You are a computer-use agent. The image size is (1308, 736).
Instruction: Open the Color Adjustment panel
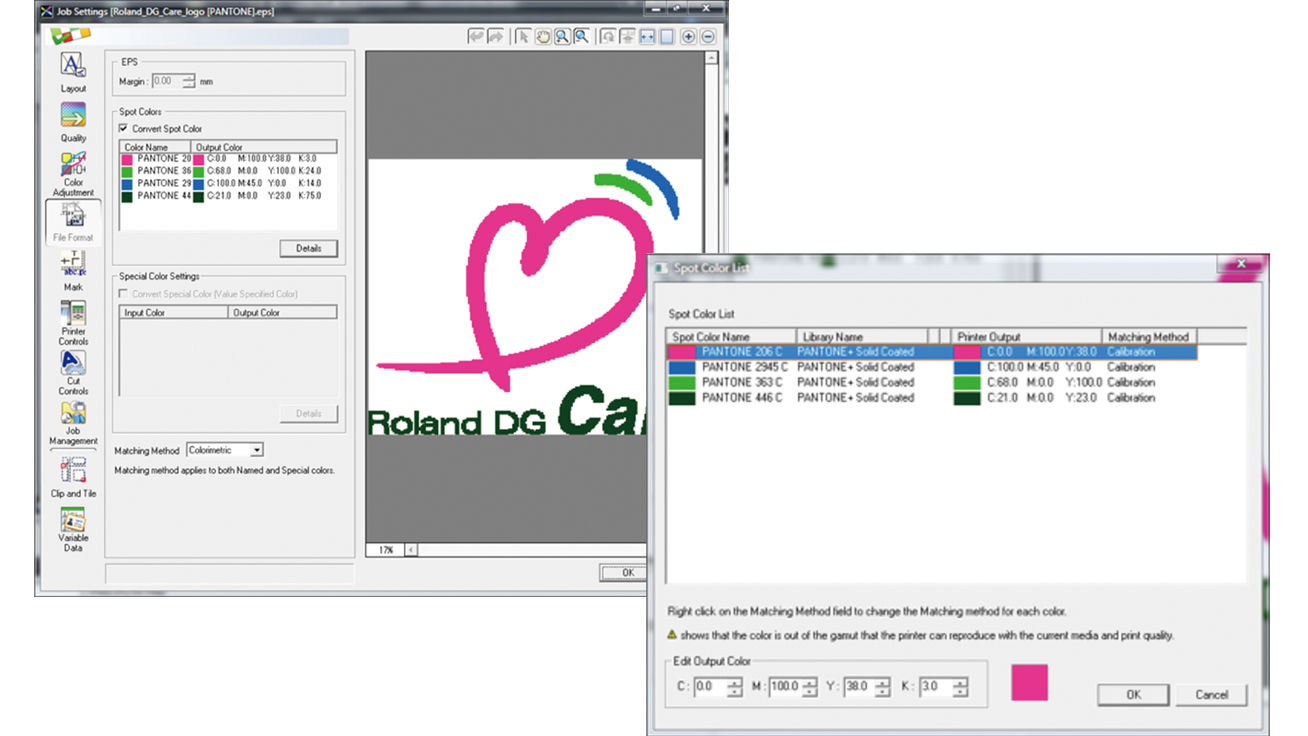[73, 170]
